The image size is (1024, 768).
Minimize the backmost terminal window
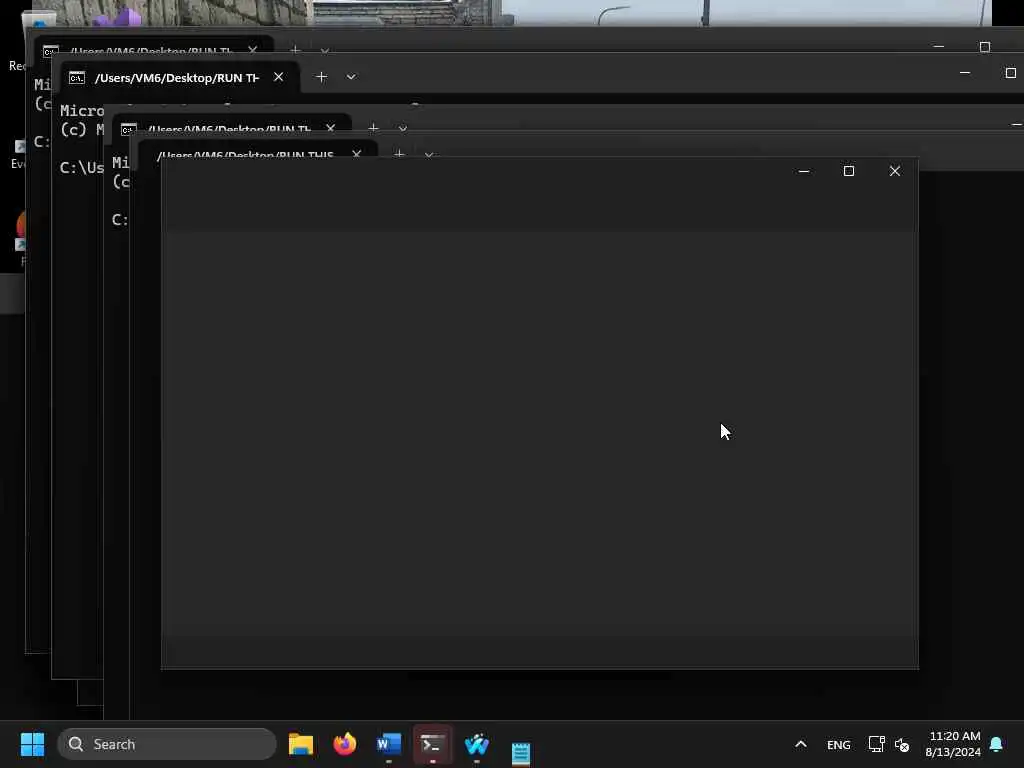939,47
